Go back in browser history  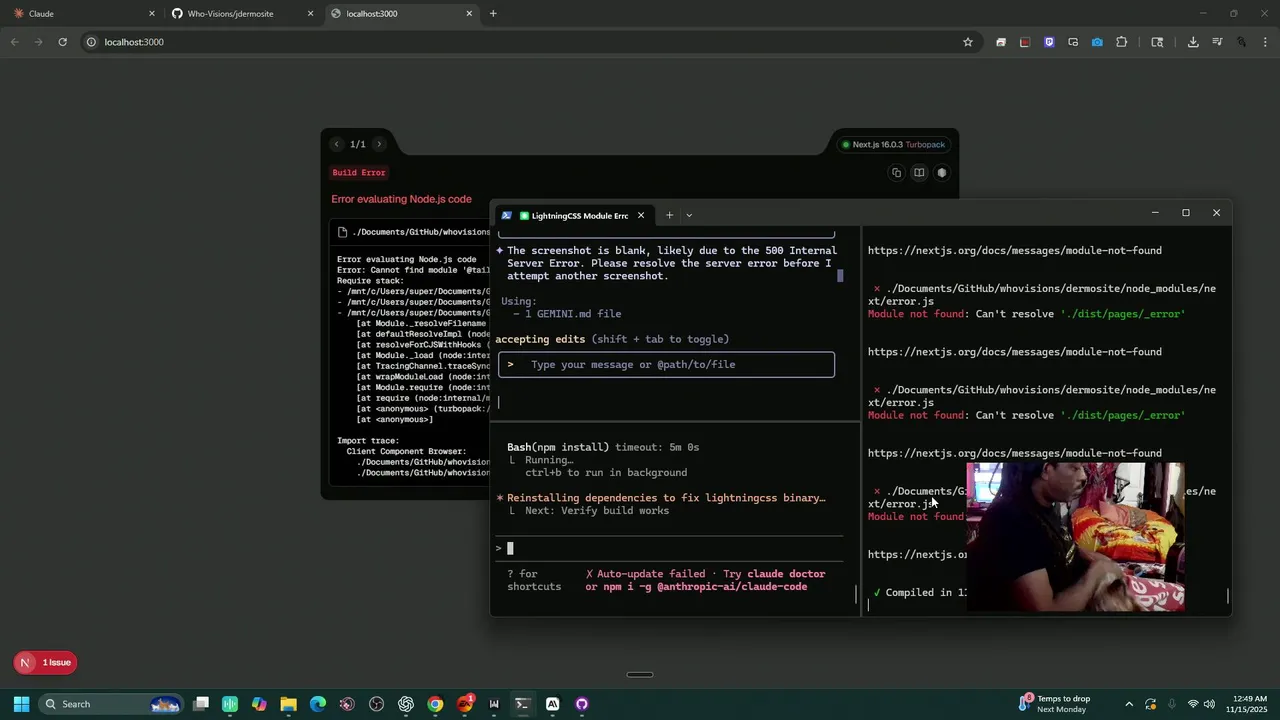coord(14,42)
